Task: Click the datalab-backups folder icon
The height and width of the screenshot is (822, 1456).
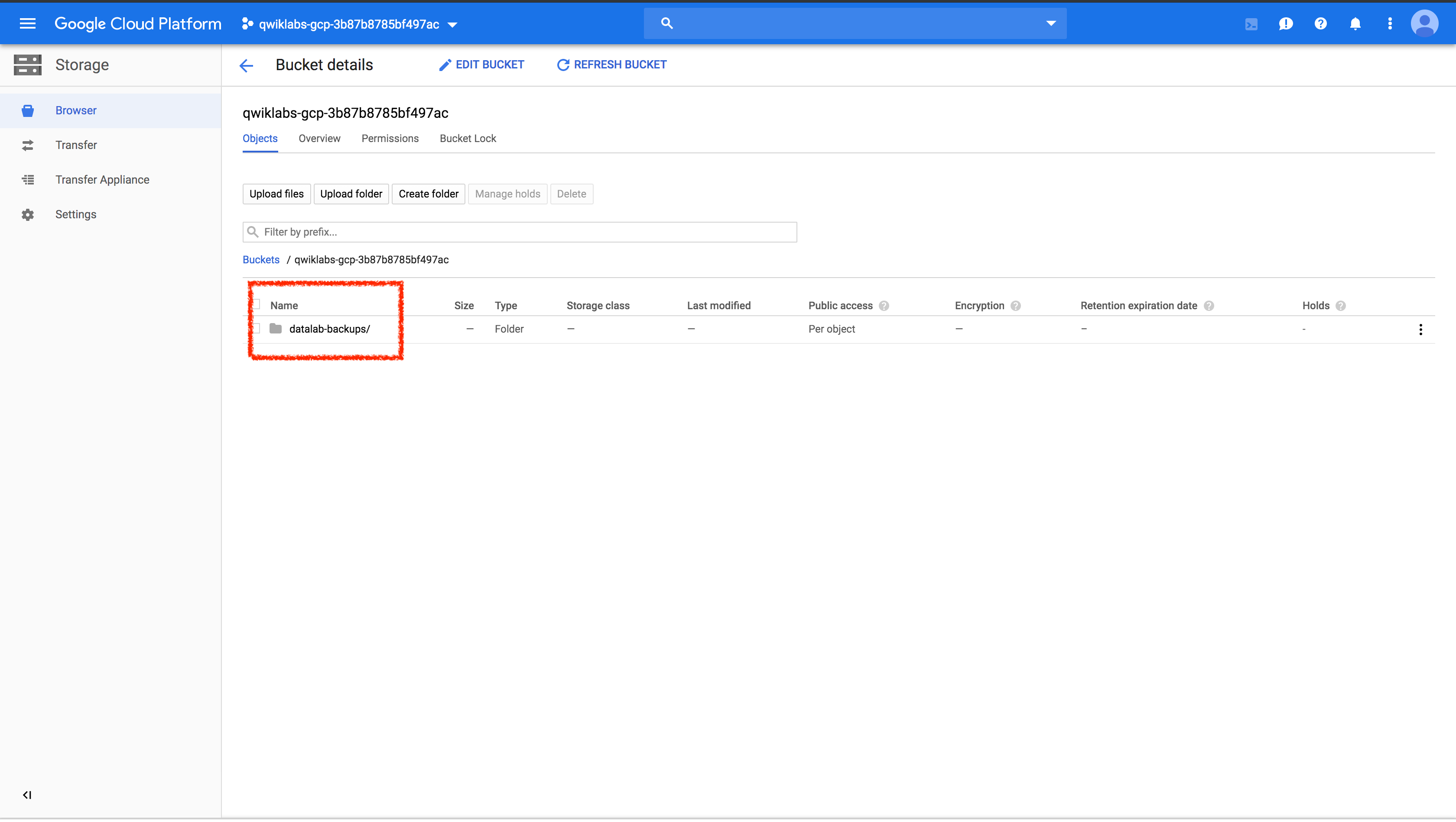Action: point(276,328)
